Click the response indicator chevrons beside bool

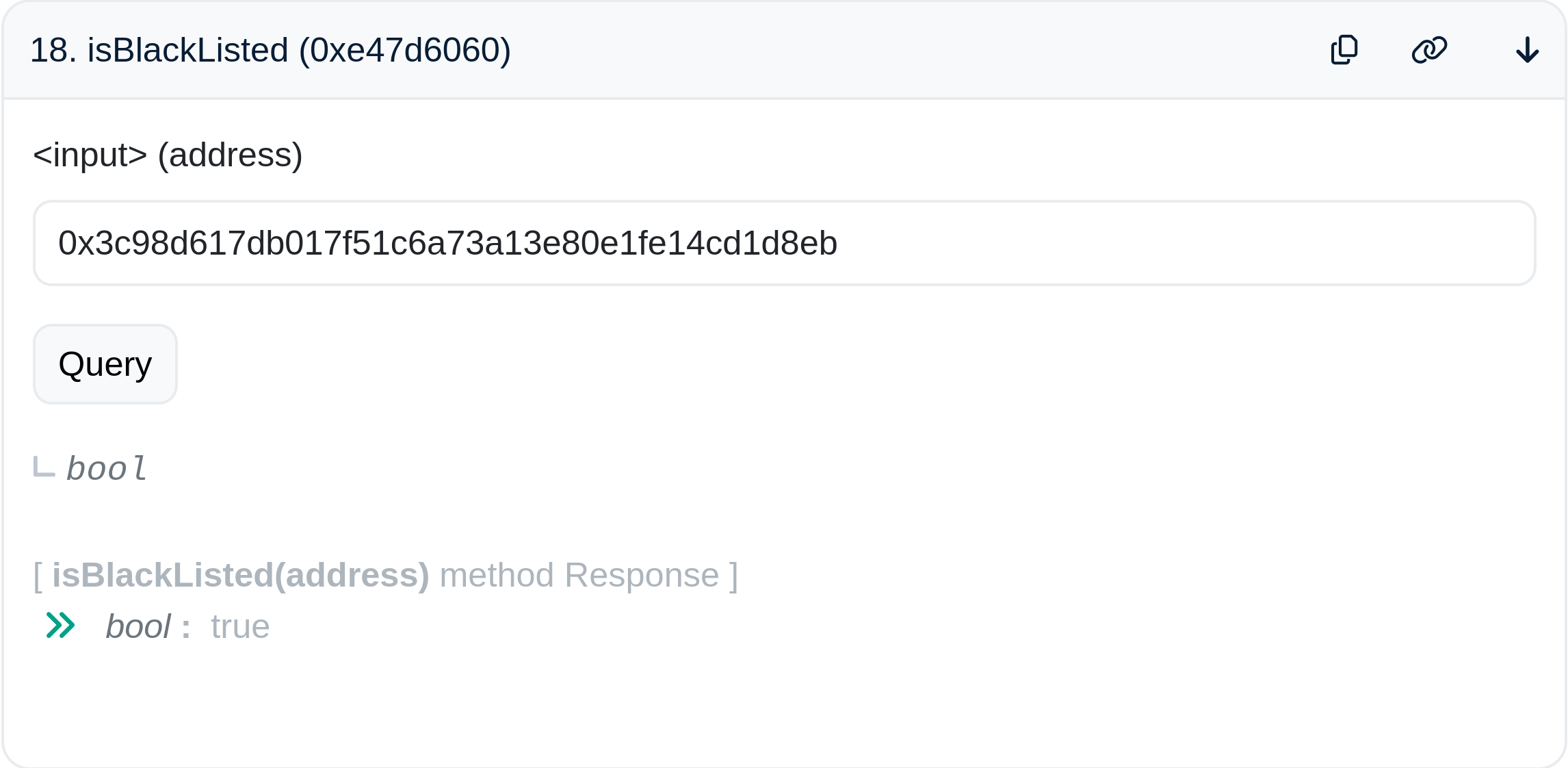pyautogui.click(x=60, y=625)
